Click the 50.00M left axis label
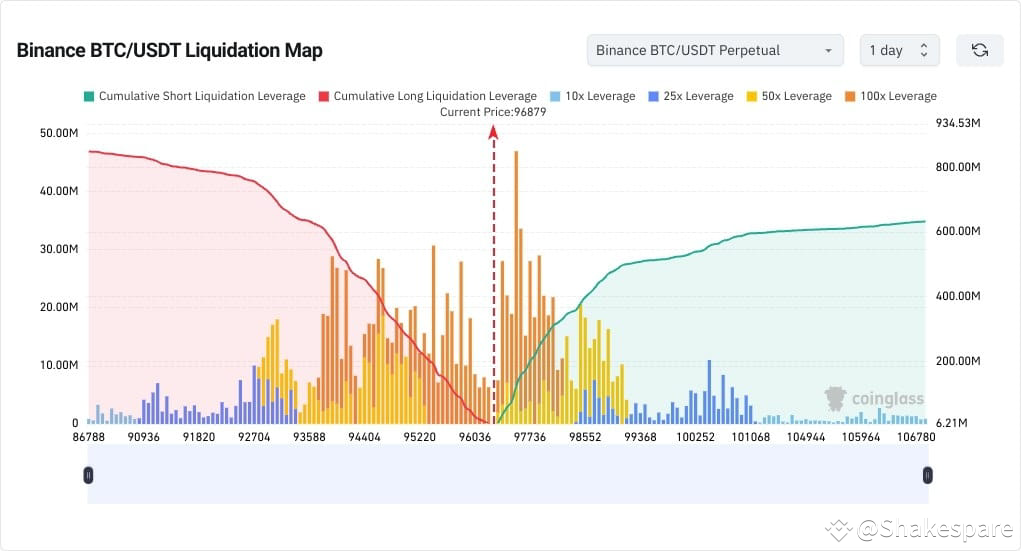1021x551 pixels. [x=59, y=133]
